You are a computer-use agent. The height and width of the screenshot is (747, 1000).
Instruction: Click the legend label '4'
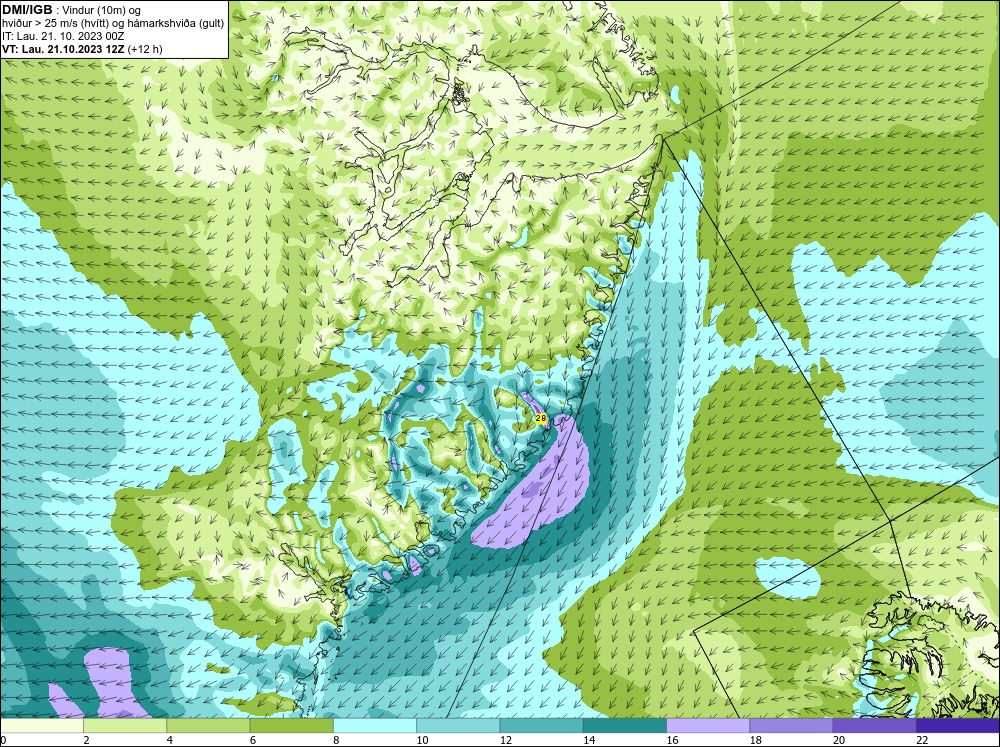tap(169, 740)
